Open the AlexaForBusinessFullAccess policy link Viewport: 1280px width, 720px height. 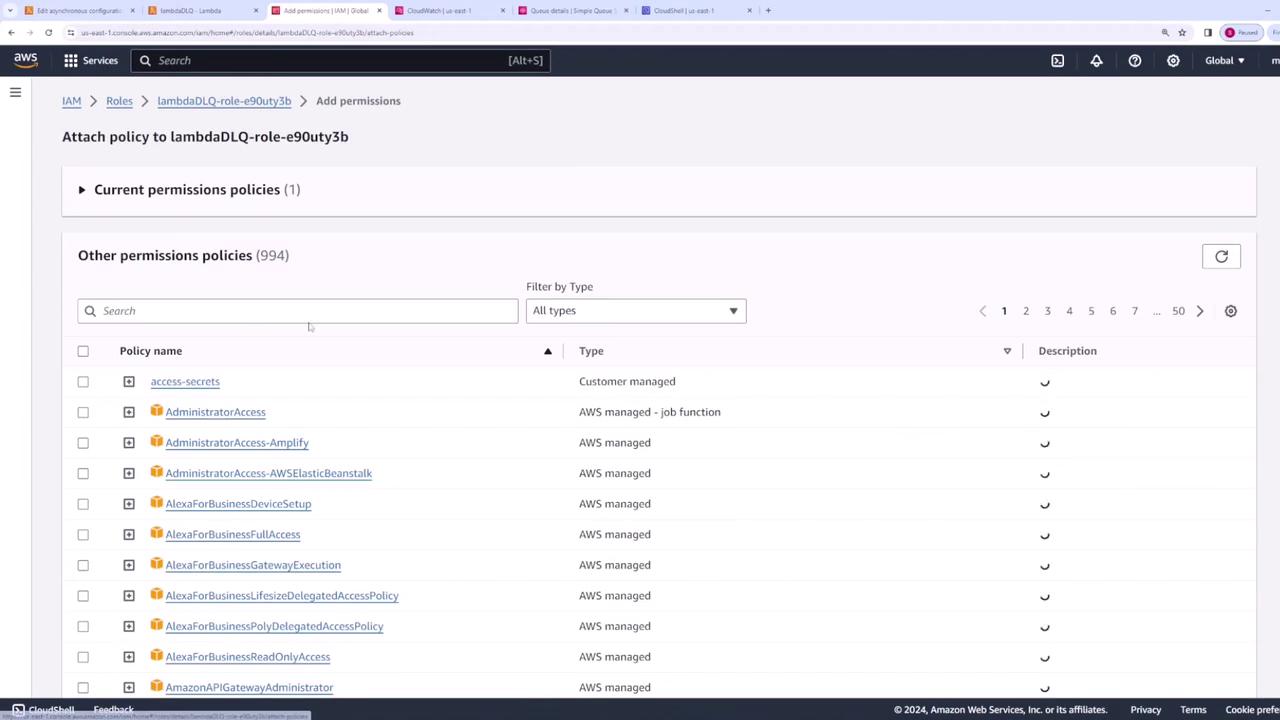click(233, 535)
